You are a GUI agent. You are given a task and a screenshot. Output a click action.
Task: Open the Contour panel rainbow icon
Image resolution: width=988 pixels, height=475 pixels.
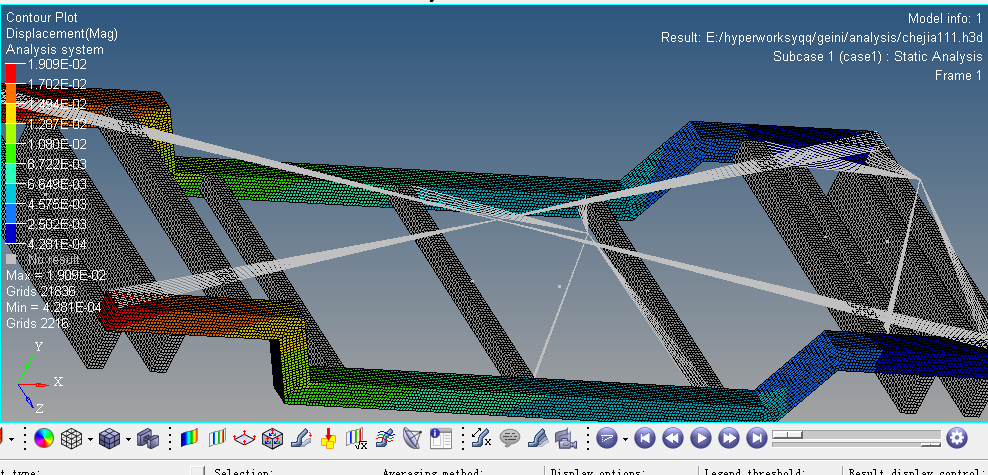(x=189, y=438)
